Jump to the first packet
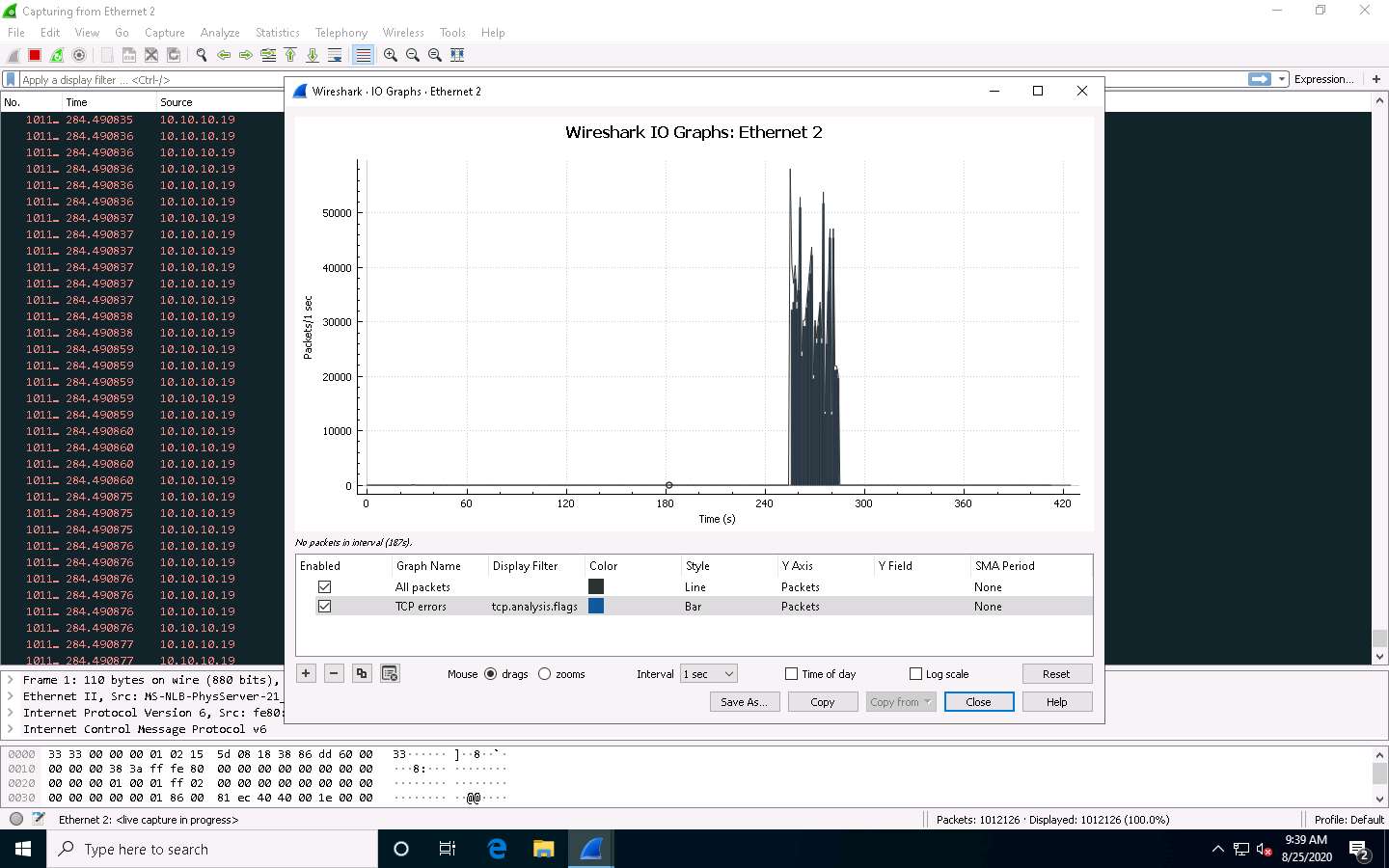This screenshot has width=1389, height=868. [290, 55]
